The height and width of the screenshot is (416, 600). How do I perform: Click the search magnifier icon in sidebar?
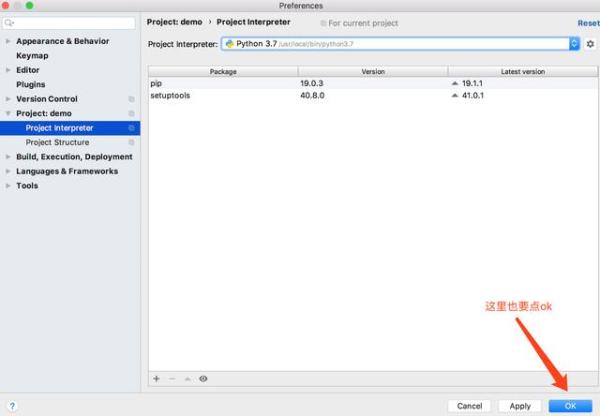[x=9, y=23]
